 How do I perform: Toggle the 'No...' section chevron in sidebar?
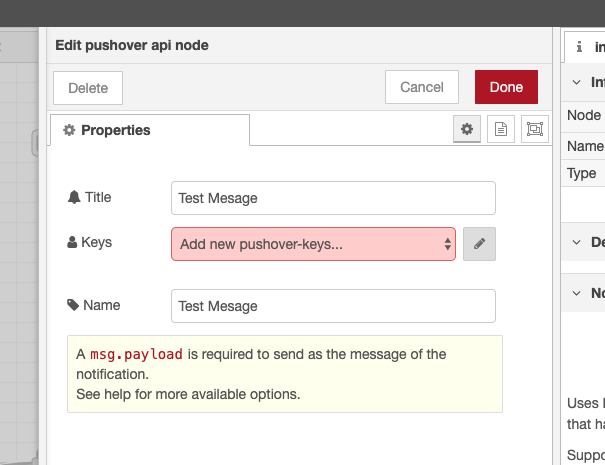click(577, 293)
